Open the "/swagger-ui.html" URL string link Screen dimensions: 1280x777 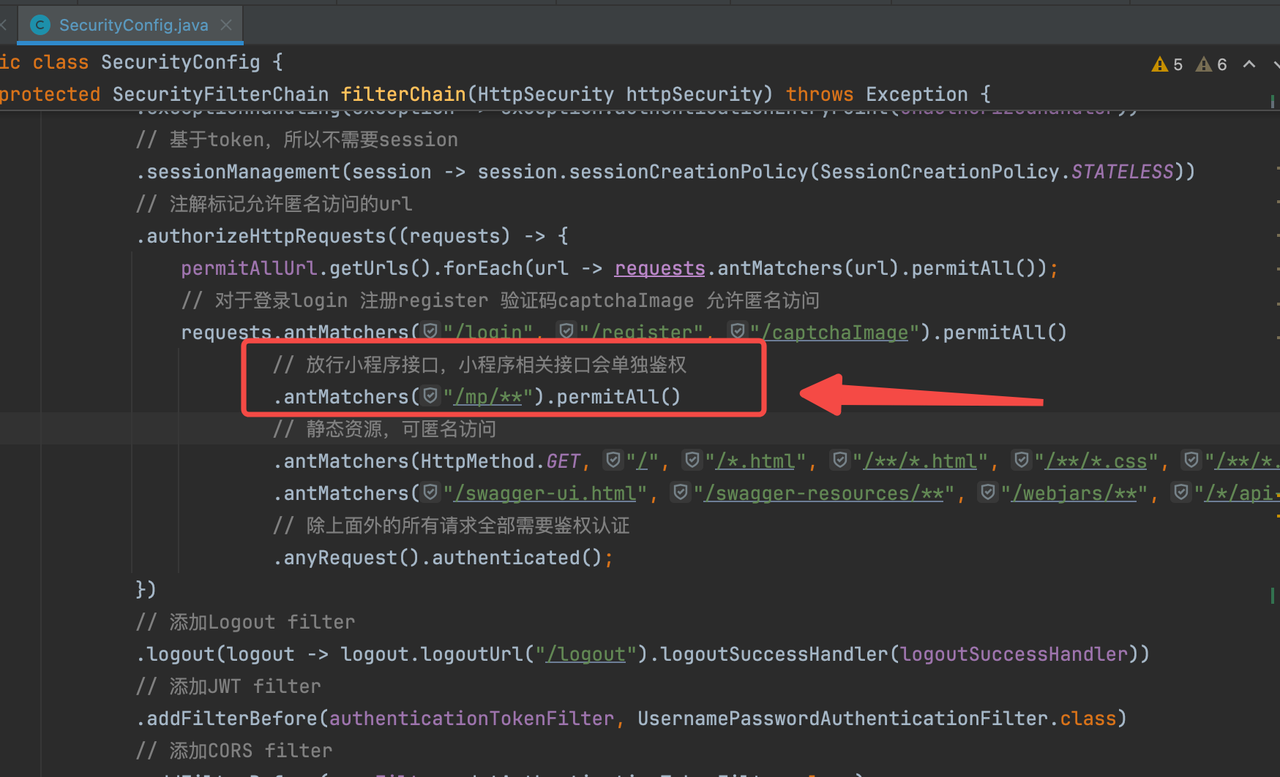[545, 493]
